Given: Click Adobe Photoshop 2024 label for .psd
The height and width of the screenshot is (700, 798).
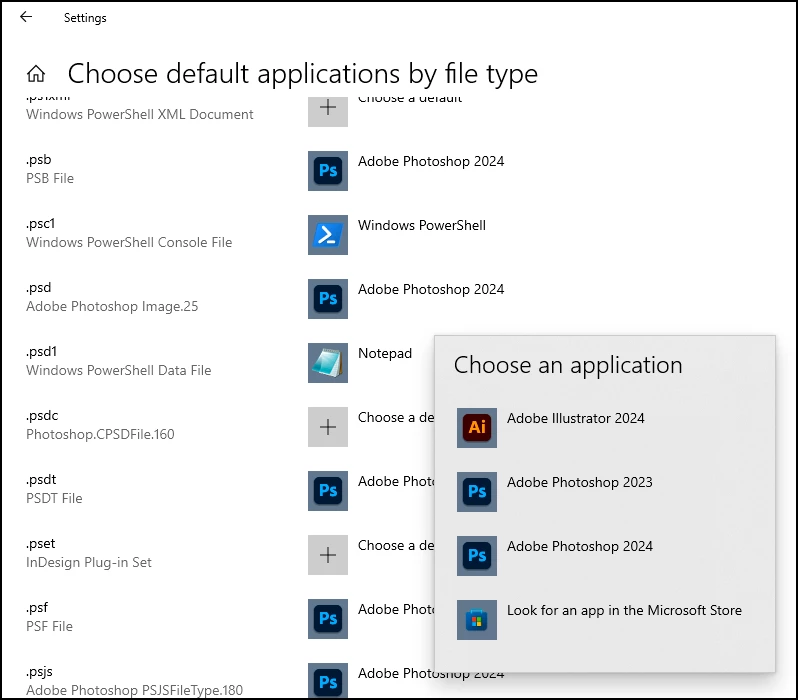Looking at the screenshot, I should (431, 290).
